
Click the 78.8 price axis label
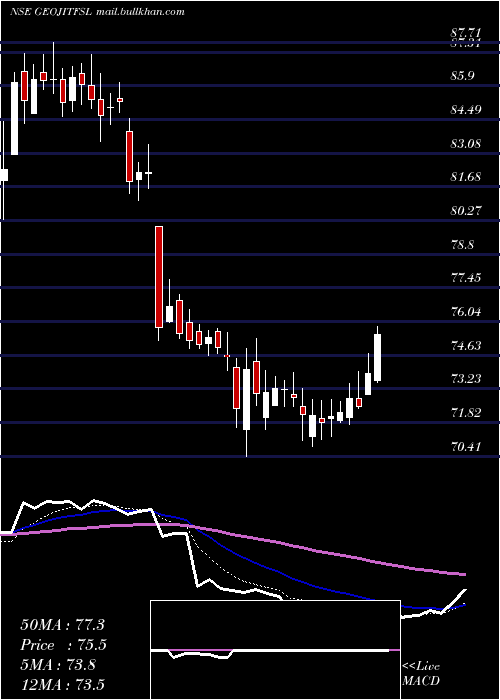click(x=462, y=245)
